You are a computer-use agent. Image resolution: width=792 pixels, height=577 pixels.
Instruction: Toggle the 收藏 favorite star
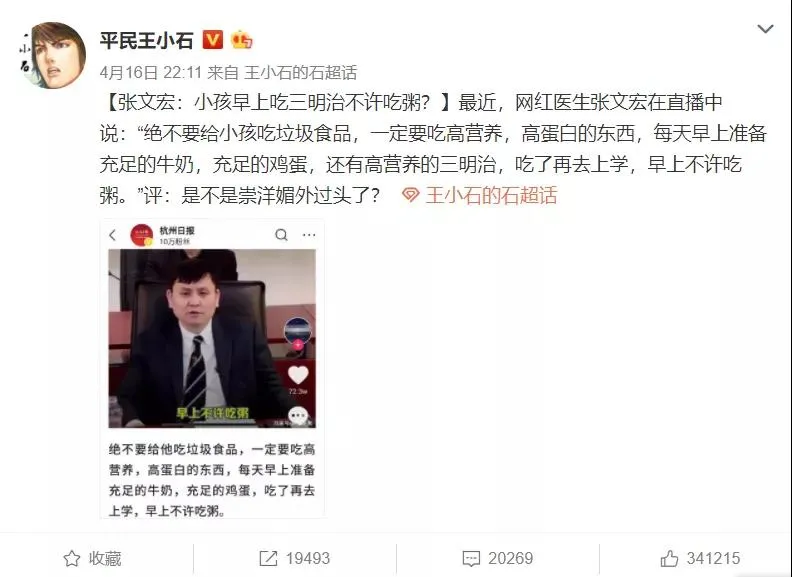(92, 558)
